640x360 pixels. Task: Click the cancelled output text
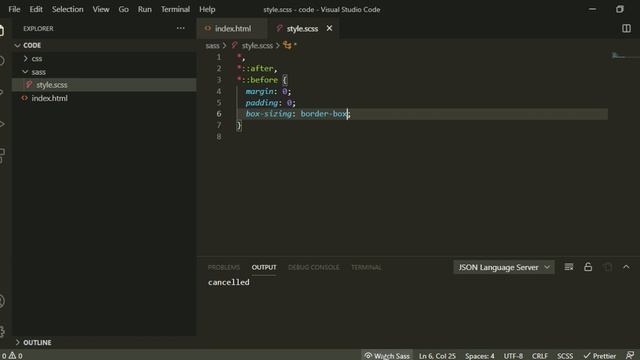tap(229, 282)
